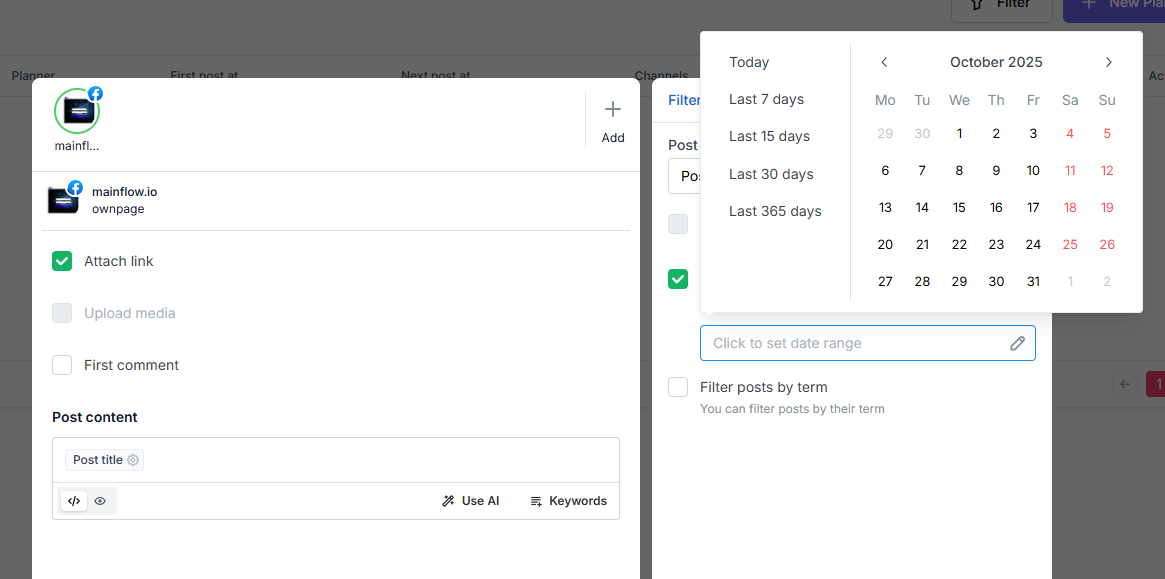Go to next month in calendar
Screen dimensions: 1165x579
point(1108,62)
